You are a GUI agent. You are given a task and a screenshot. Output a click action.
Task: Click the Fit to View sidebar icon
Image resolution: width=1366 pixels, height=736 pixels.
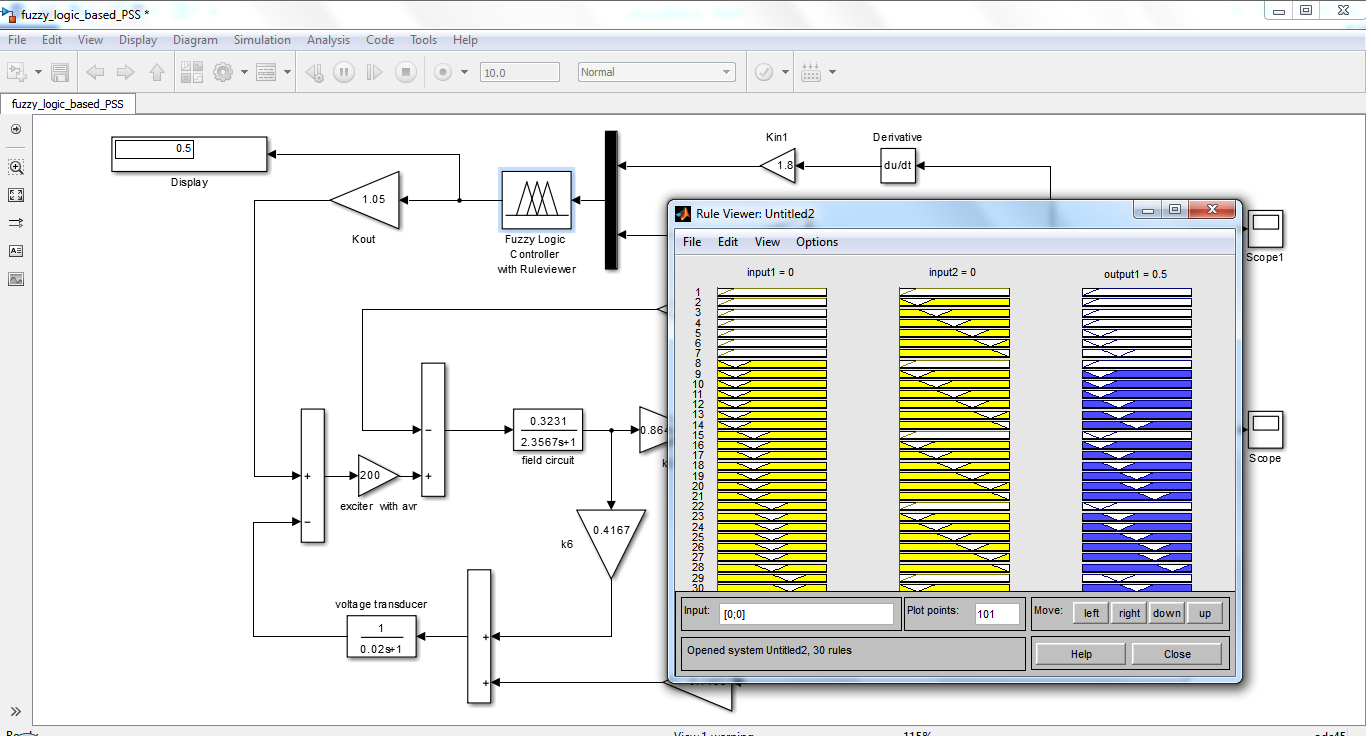coord(16,195)
